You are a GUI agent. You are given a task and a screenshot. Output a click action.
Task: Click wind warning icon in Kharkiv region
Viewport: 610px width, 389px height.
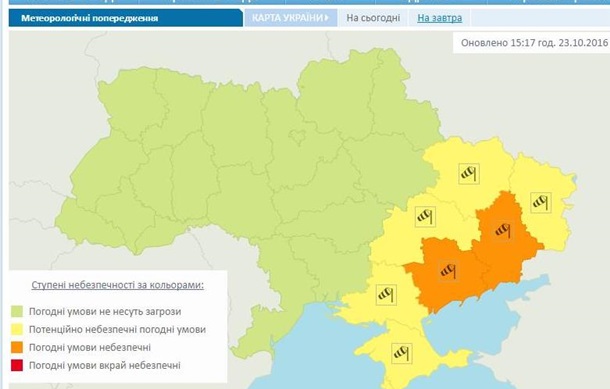(x=469, y=173)
